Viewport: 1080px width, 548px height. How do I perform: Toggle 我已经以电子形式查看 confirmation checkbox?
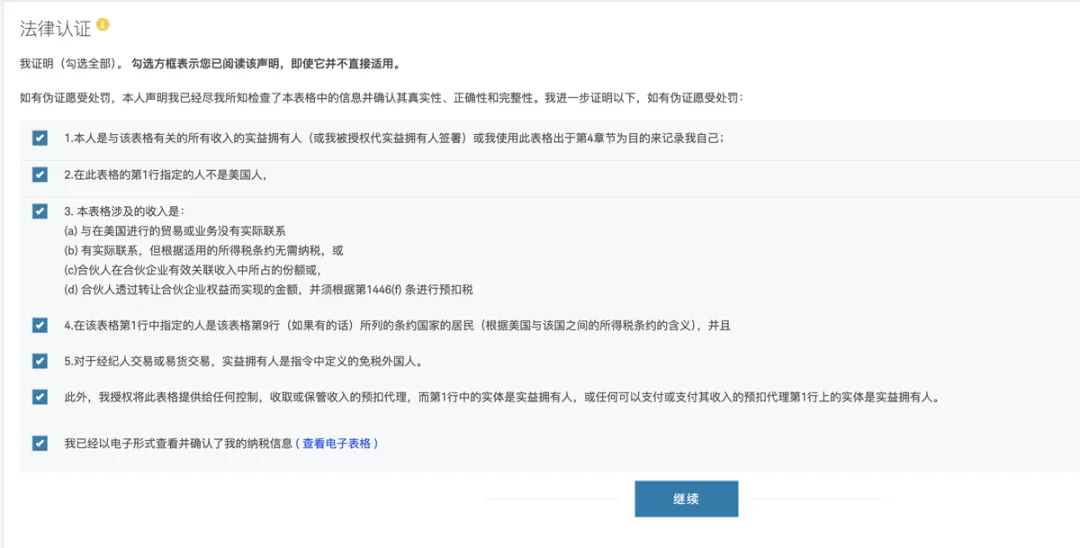pyautogui.click(x=40, y=443)
